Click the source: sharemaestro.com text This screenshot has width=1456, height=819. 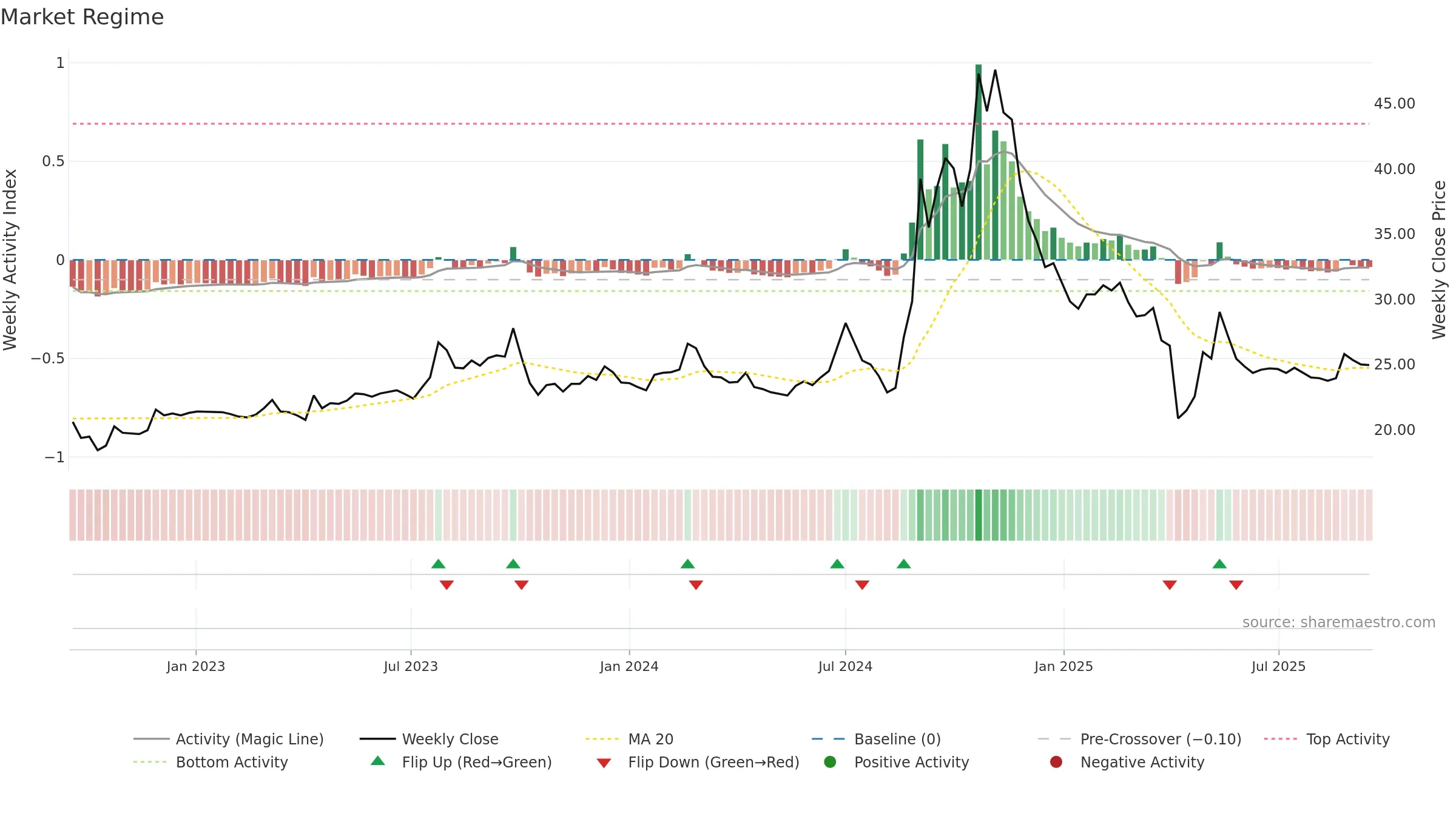coord(1339,622)
